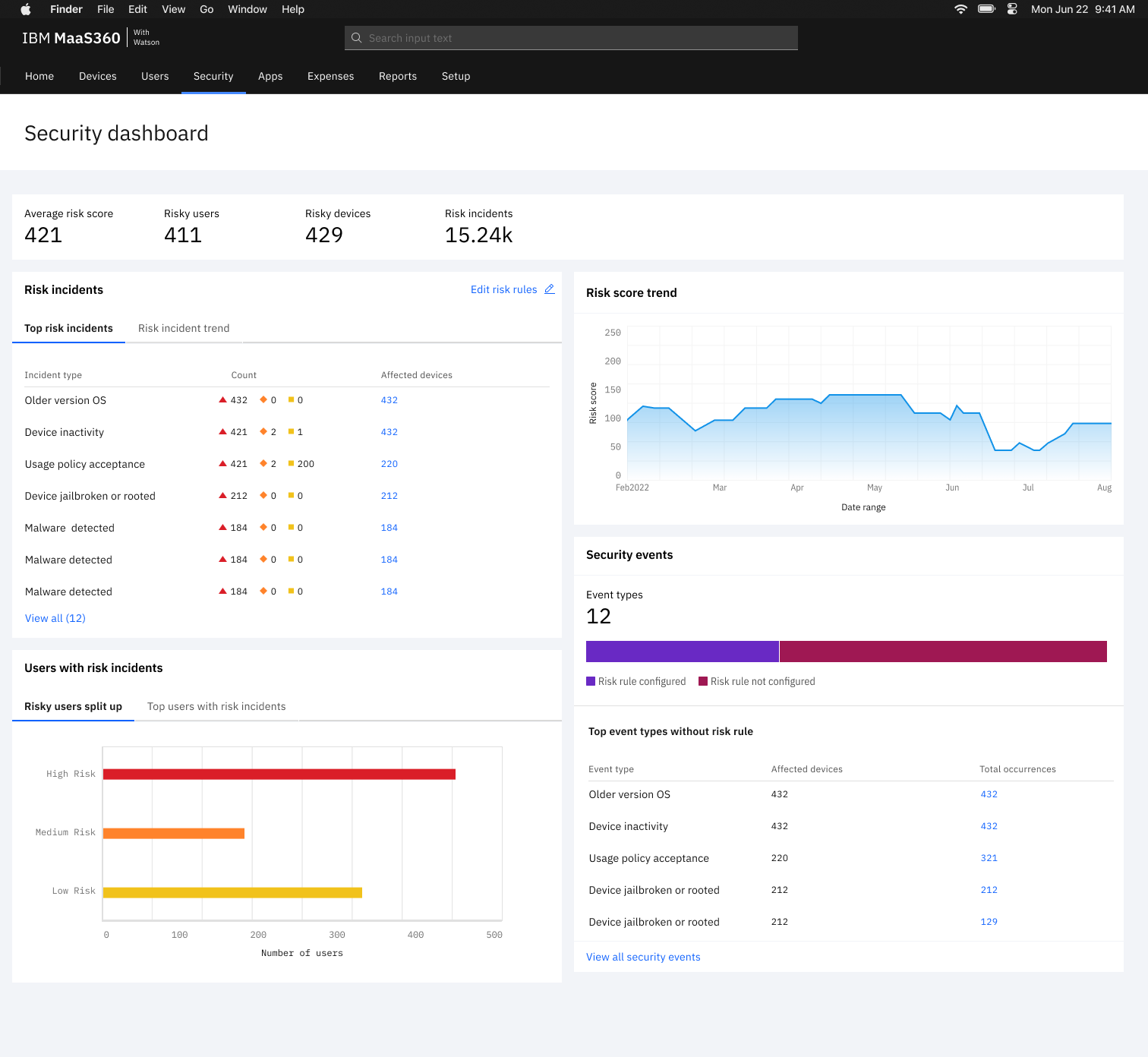The width and height of the screenshot is (1148, 1057).
Task: Open Control Center icon in menu bar
Action: [1012, 9]
